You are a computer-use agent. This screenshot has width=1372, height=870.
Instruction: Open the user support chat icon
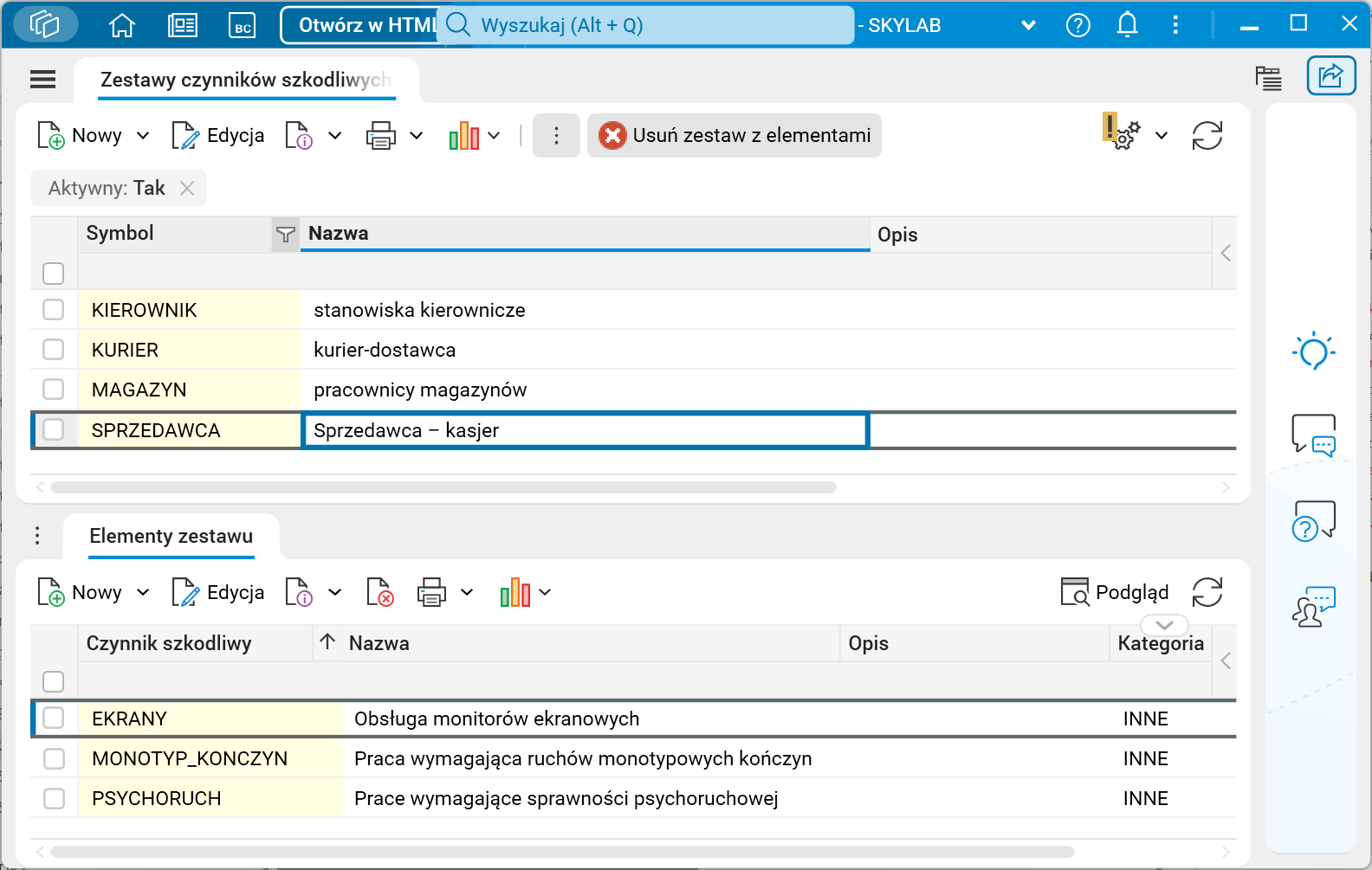pos(1313,606)
